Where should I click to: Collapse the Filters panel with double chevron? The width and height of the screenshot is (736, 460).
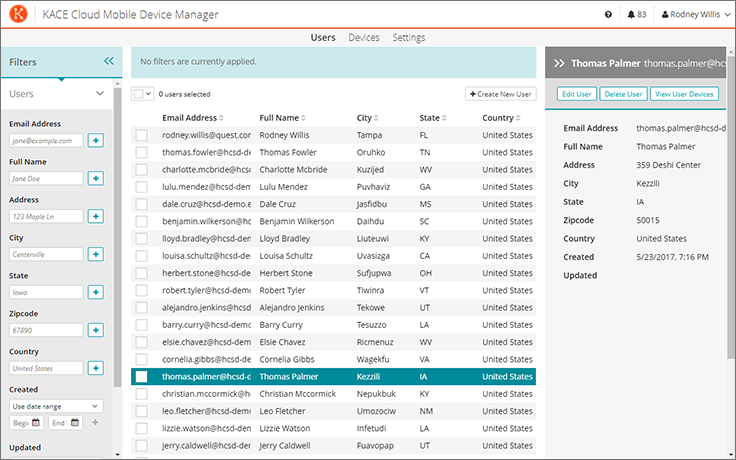point(109,61)
